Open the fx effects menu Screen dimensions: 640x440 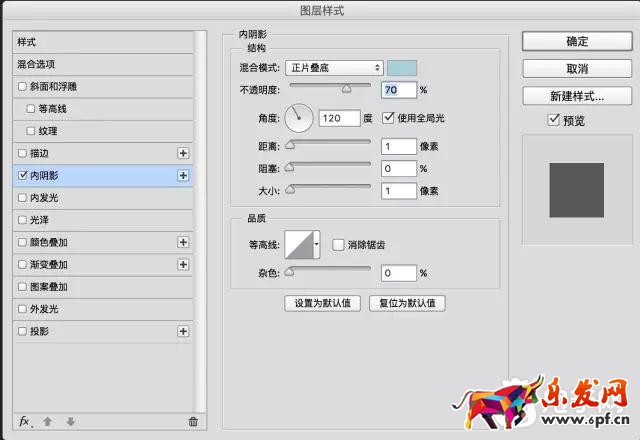pyautogui.click(x=27, y=422)
